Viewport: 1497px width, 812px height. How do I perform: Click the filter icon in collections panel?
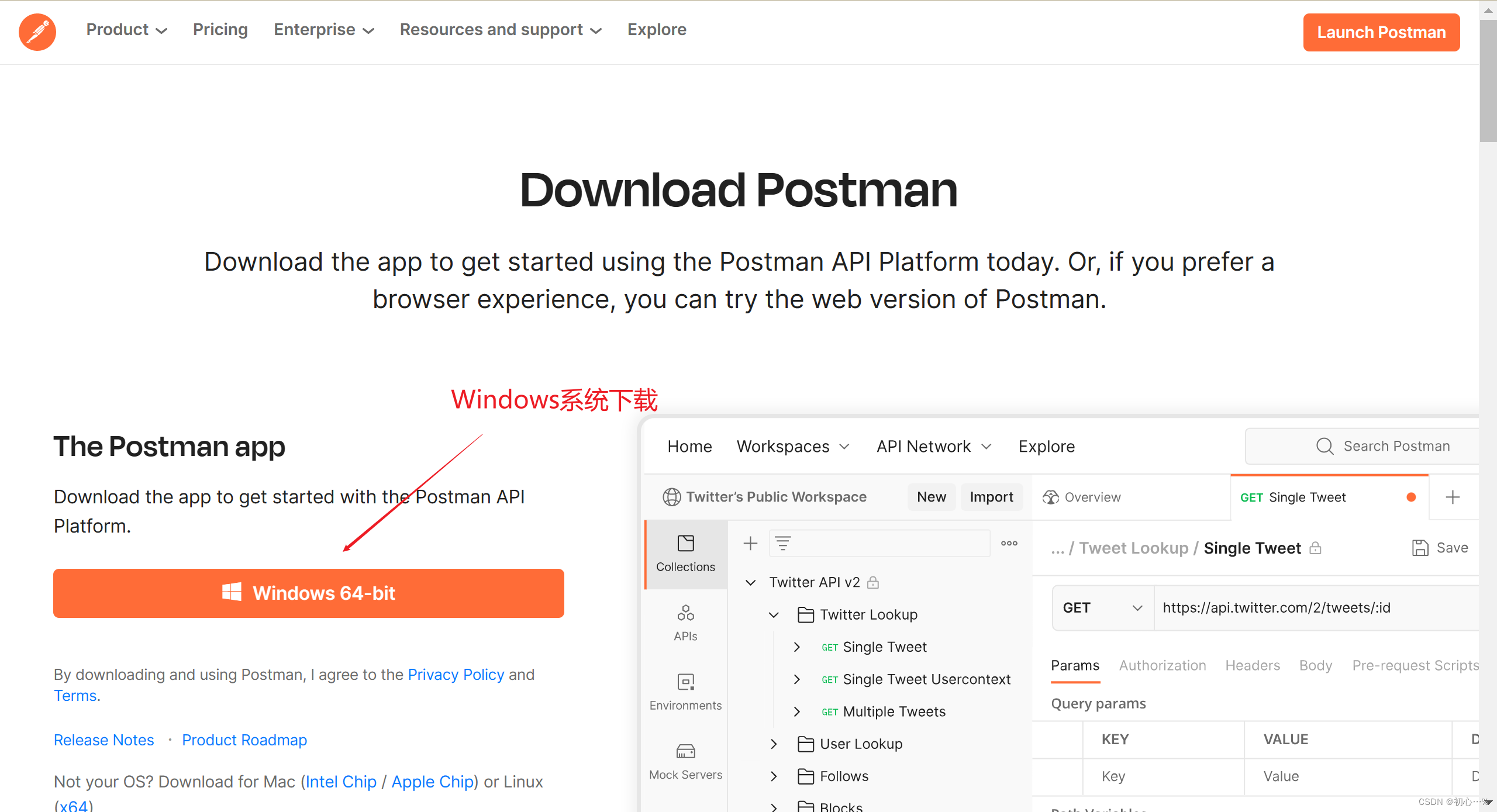tap(783, 543)
